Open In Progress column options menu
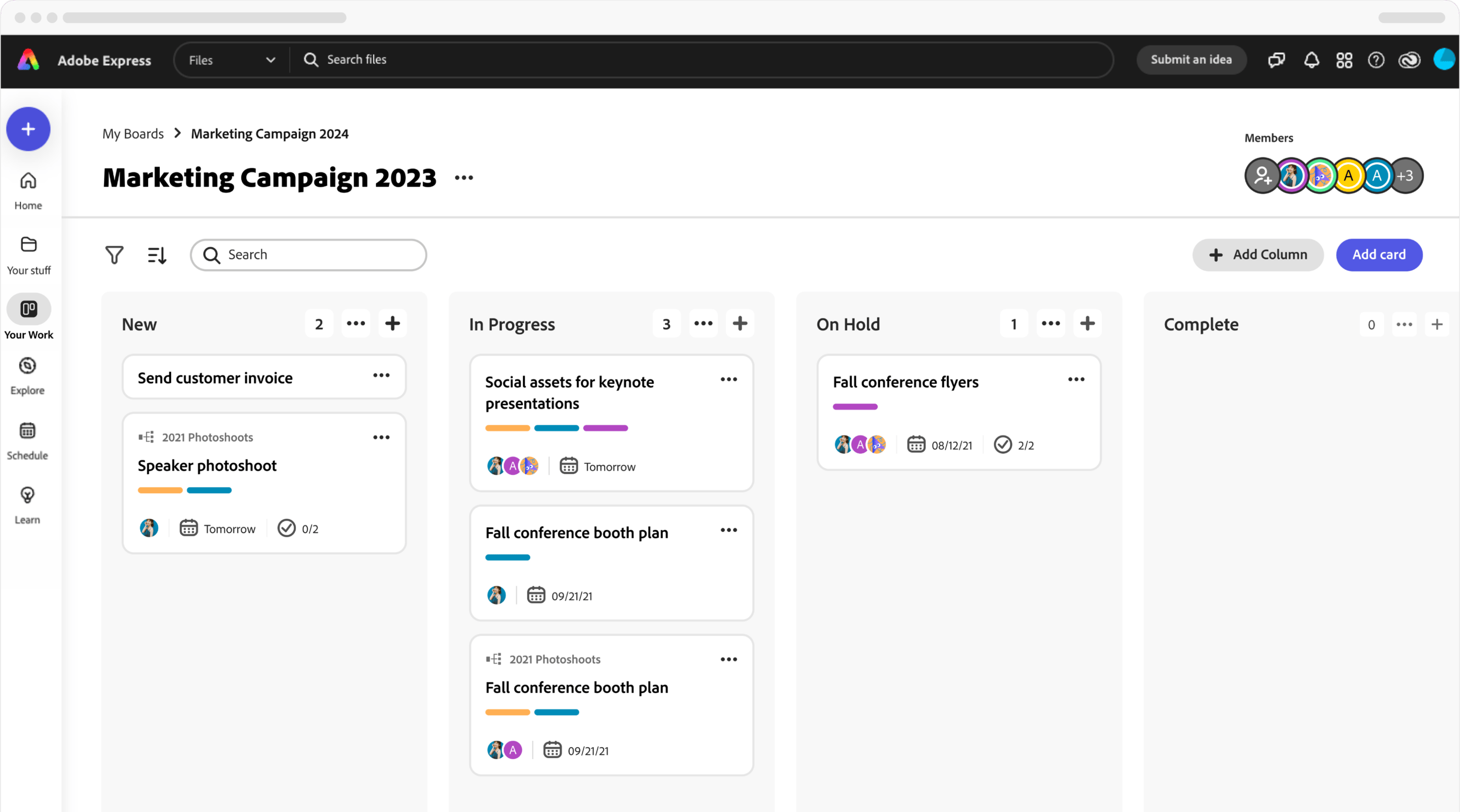This screenshot has height=812, width=1460. [x=703, y=324]
